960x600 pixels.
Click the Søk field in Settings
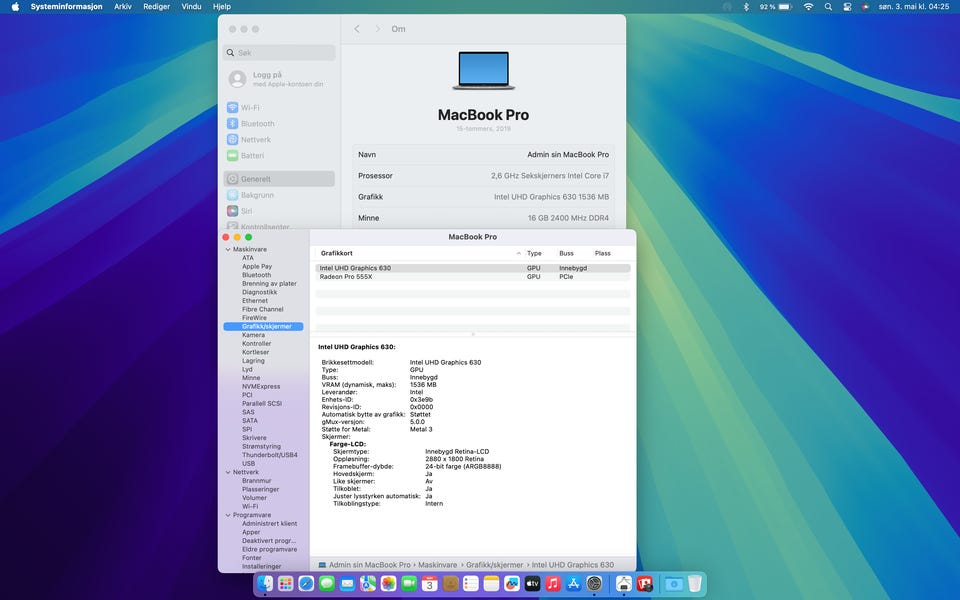click(279, 53)
